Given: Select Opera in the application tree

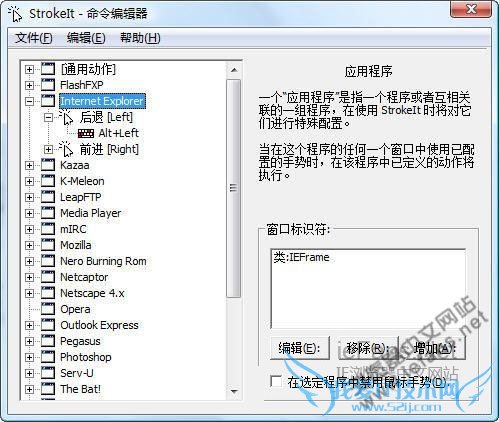Looking at the screenshot, I should click(x=75, y=309).
